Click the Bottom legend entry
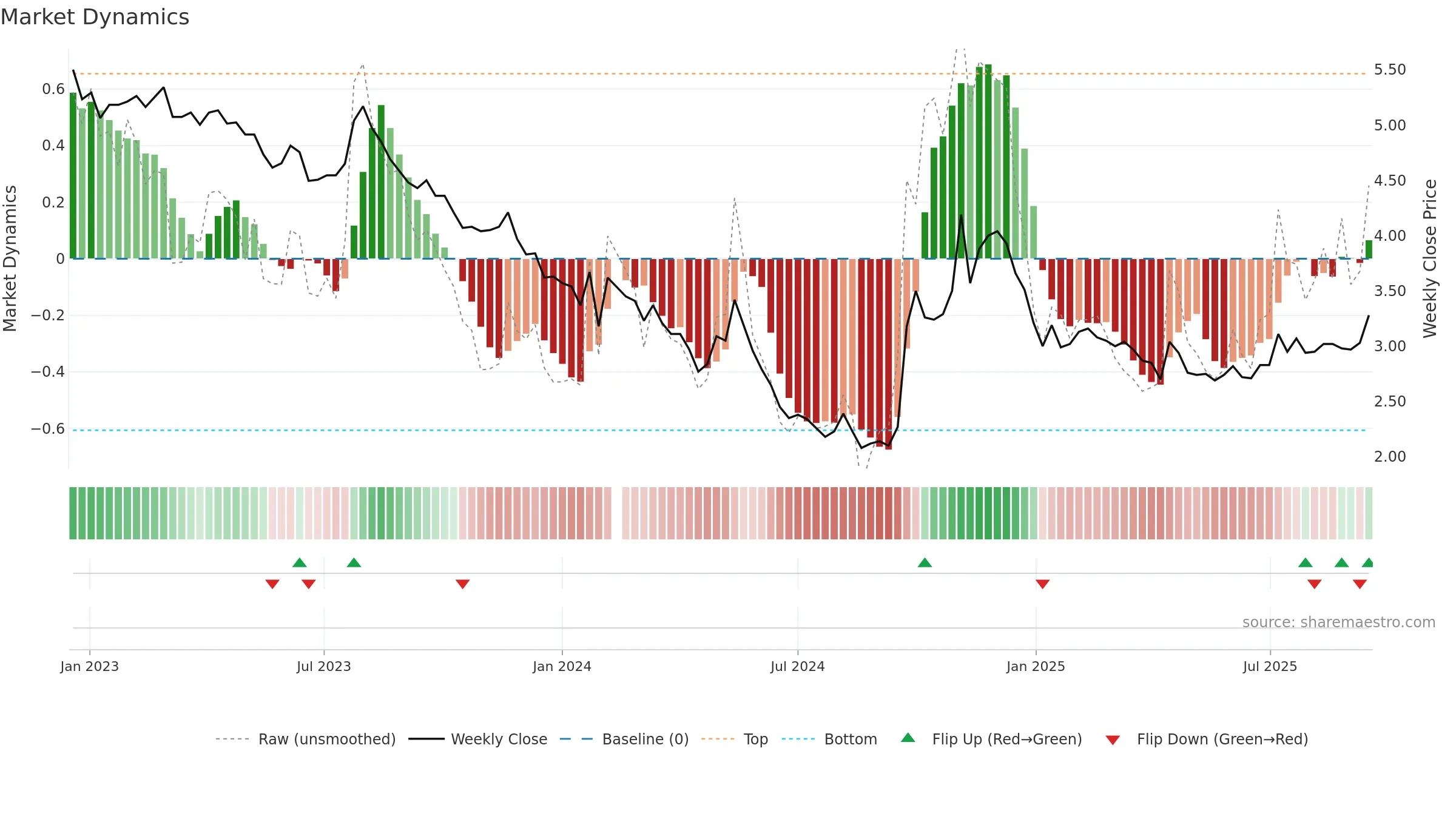This screenshot has width=1456, height=819. click(829, 739)
